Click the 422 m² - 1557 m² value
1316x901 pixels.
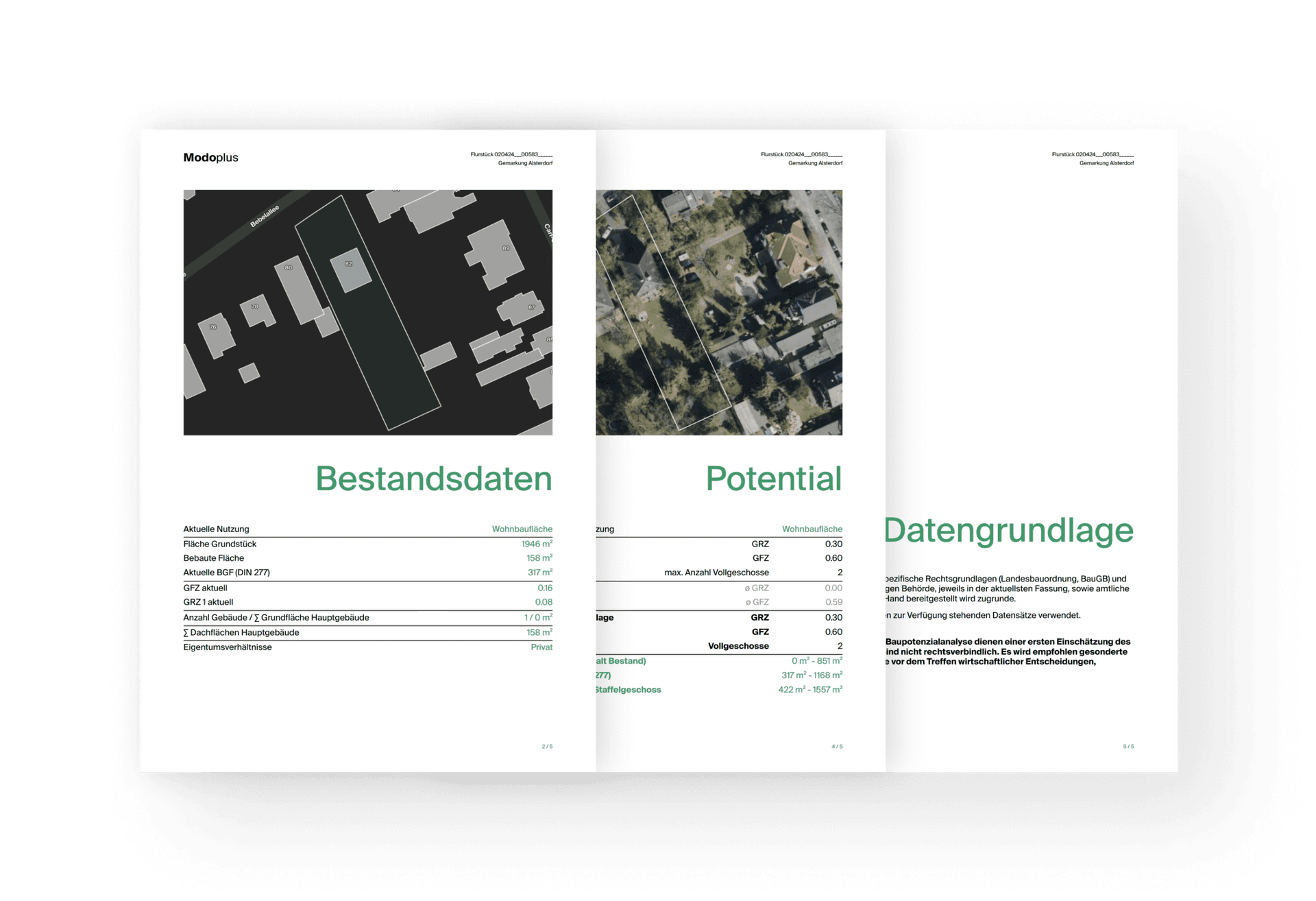809,690
